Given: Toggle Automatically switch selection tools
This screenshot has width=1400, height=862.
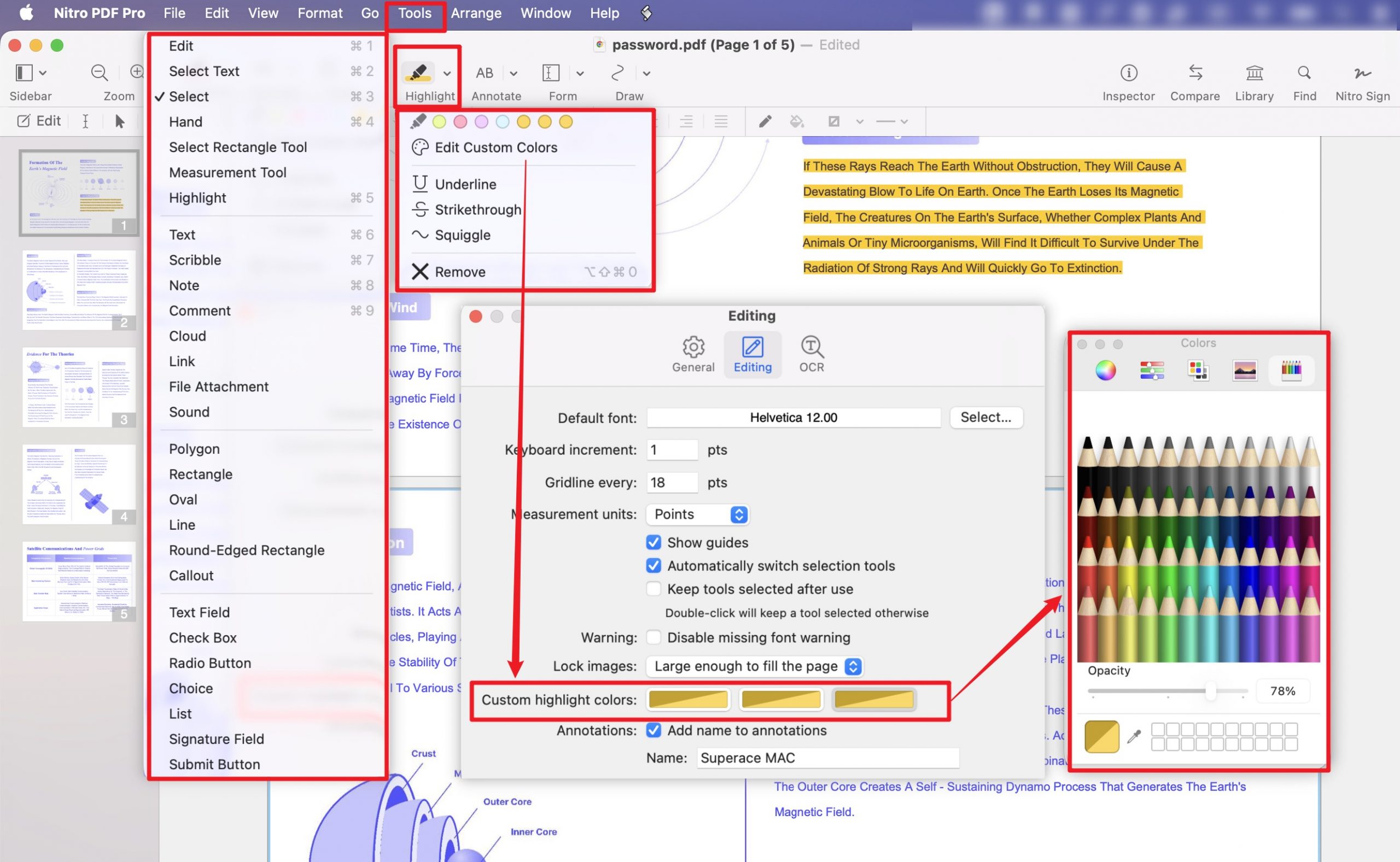Looking at the screenshot, I should [x=653, y=566].
